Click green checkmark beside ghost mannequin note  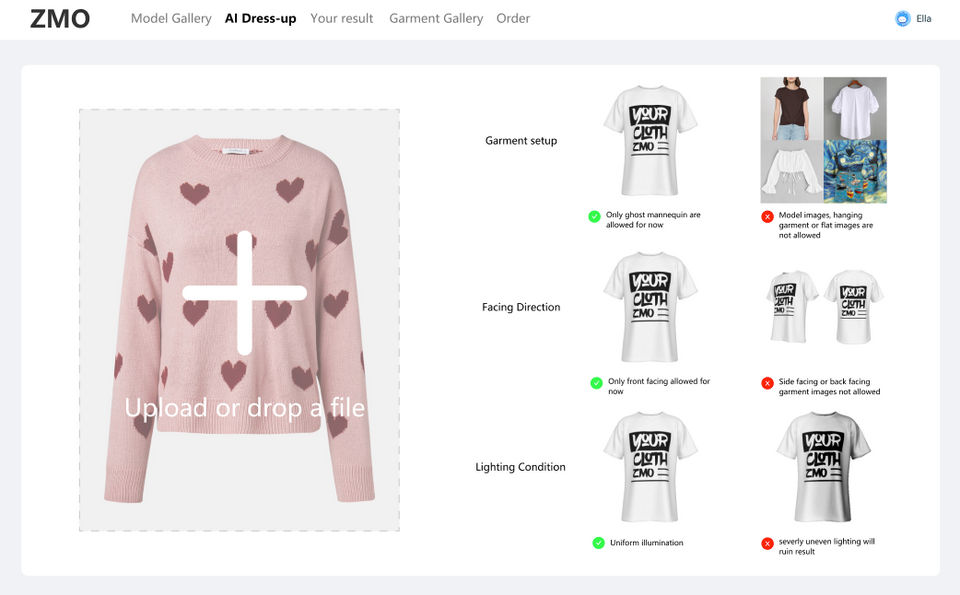coord(595,216)
